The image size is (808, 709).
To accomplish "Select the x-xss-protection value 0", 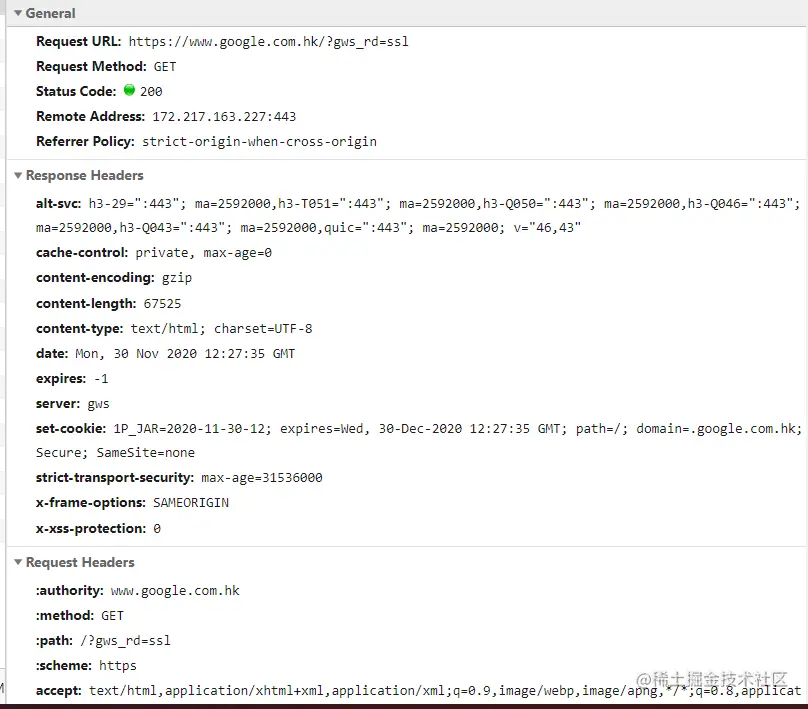I will (x=157, y=529).
